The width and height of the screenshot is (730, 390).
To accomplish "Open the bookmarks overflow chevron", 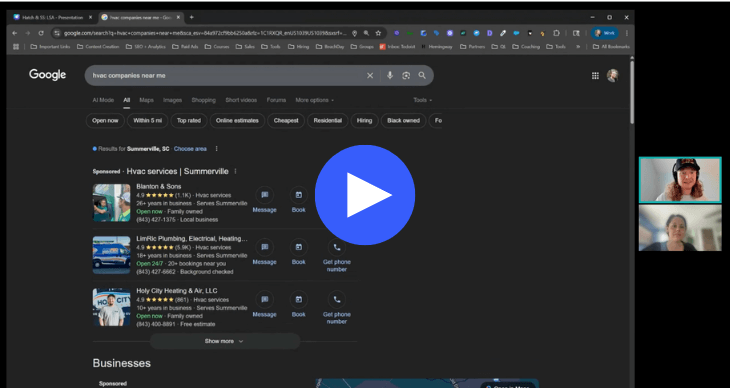I will click(578, 47).
